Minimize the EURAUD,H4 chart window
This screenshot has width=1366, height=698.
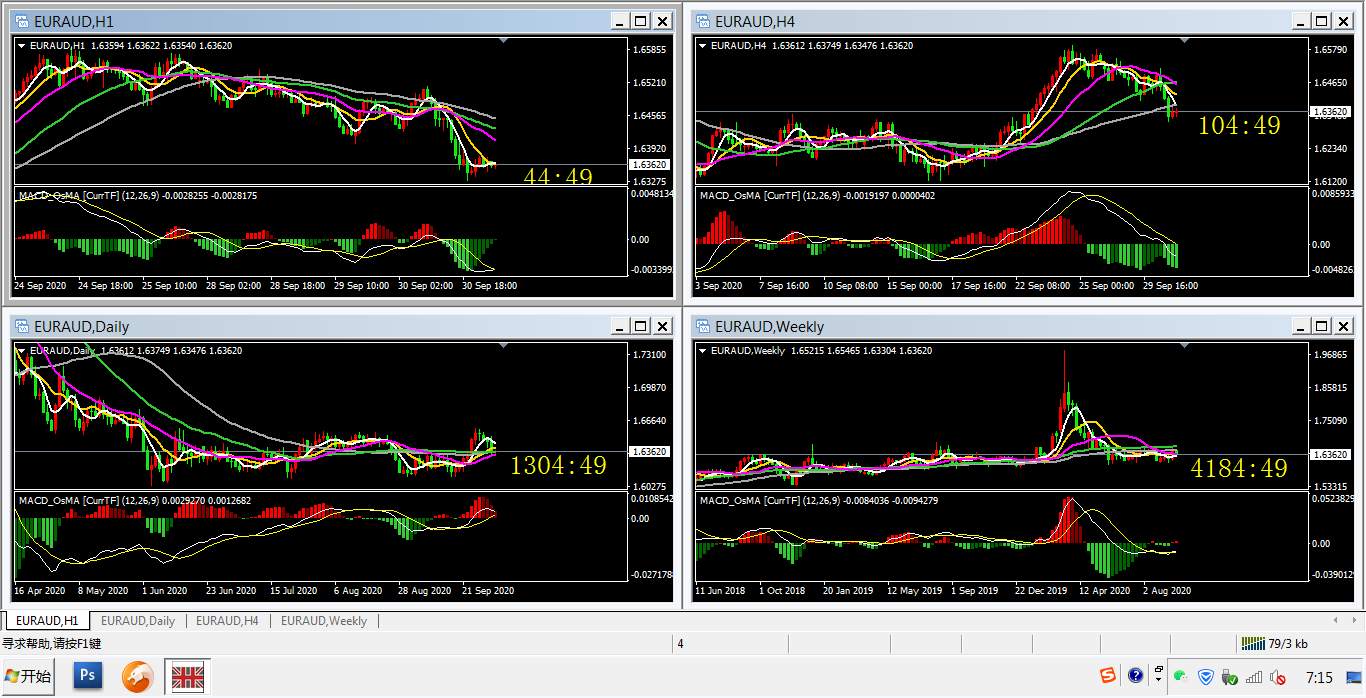pyautogui.click(x=1300, y=21)
